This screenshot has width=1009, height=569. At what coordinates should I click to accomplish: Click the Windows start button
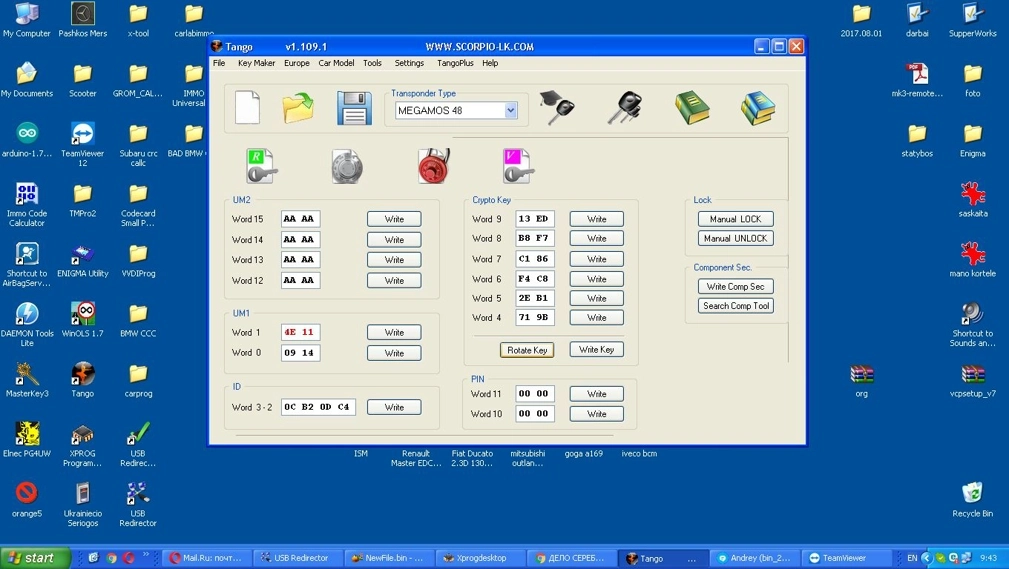35,558
